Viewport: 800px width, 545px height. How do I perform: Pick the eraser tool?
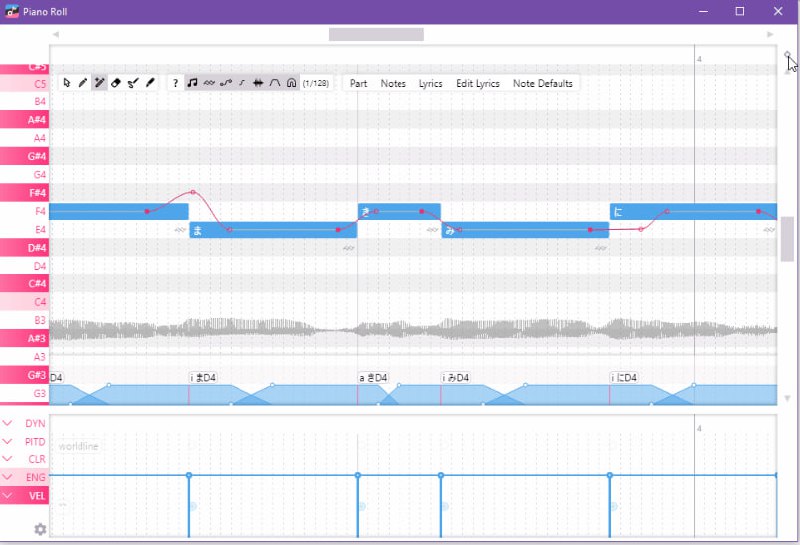pyautogui.click(x=116, y=84)
